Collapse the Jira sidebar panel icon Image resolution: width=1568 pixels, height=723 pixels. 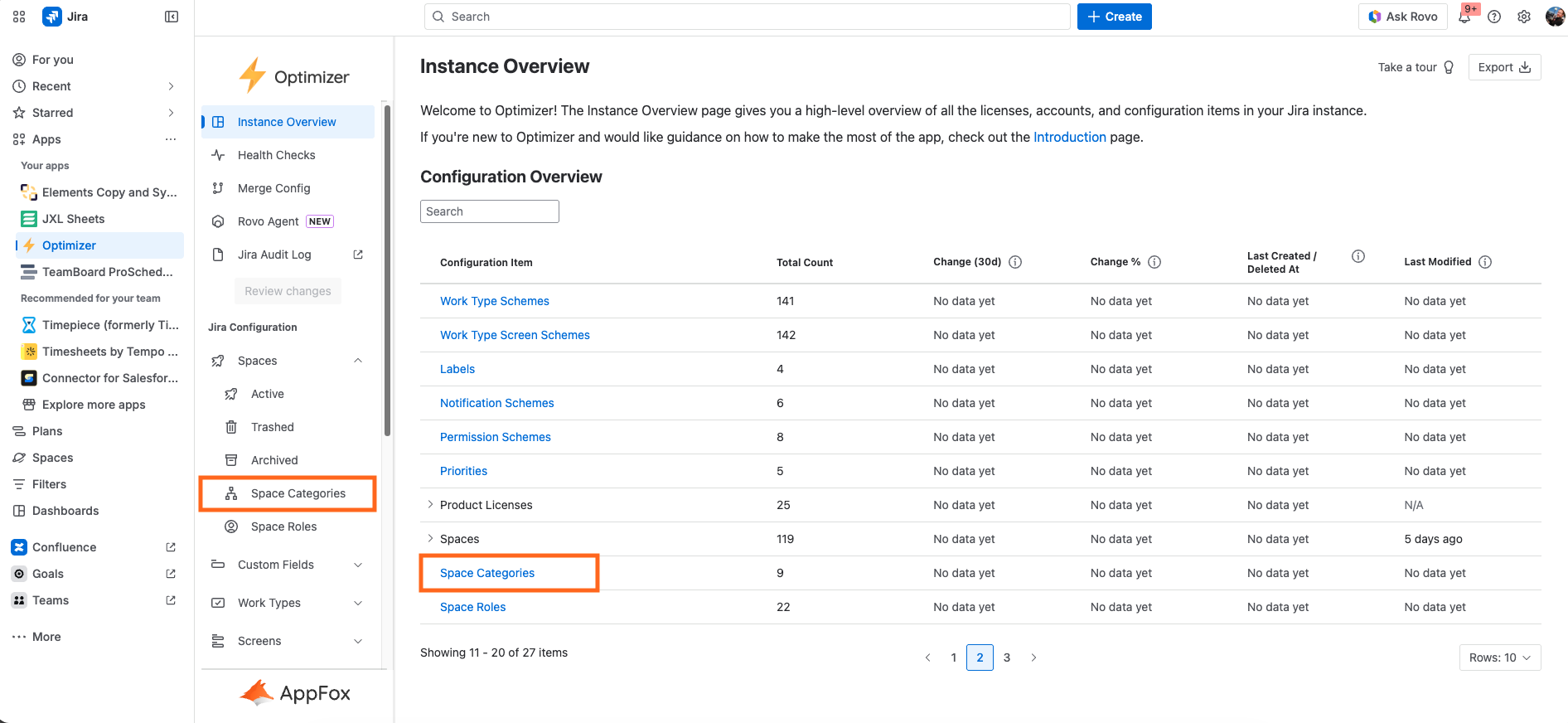pyautogui.click(x=172, y=17)
